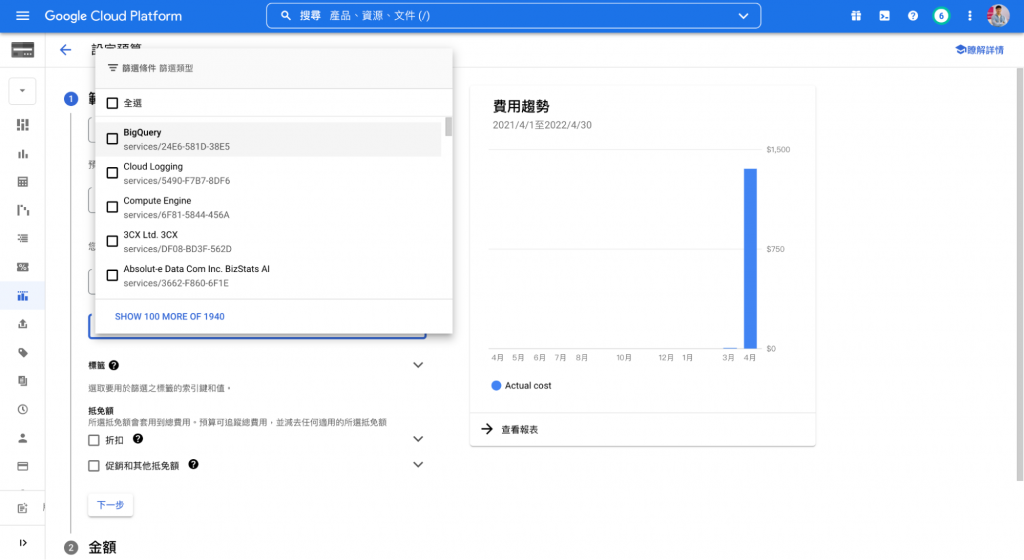This screenshot has width=1024, height=560.
Task: Check the Absolut-e Data Com BizStats AI checkbox
Action: [112, 275]
